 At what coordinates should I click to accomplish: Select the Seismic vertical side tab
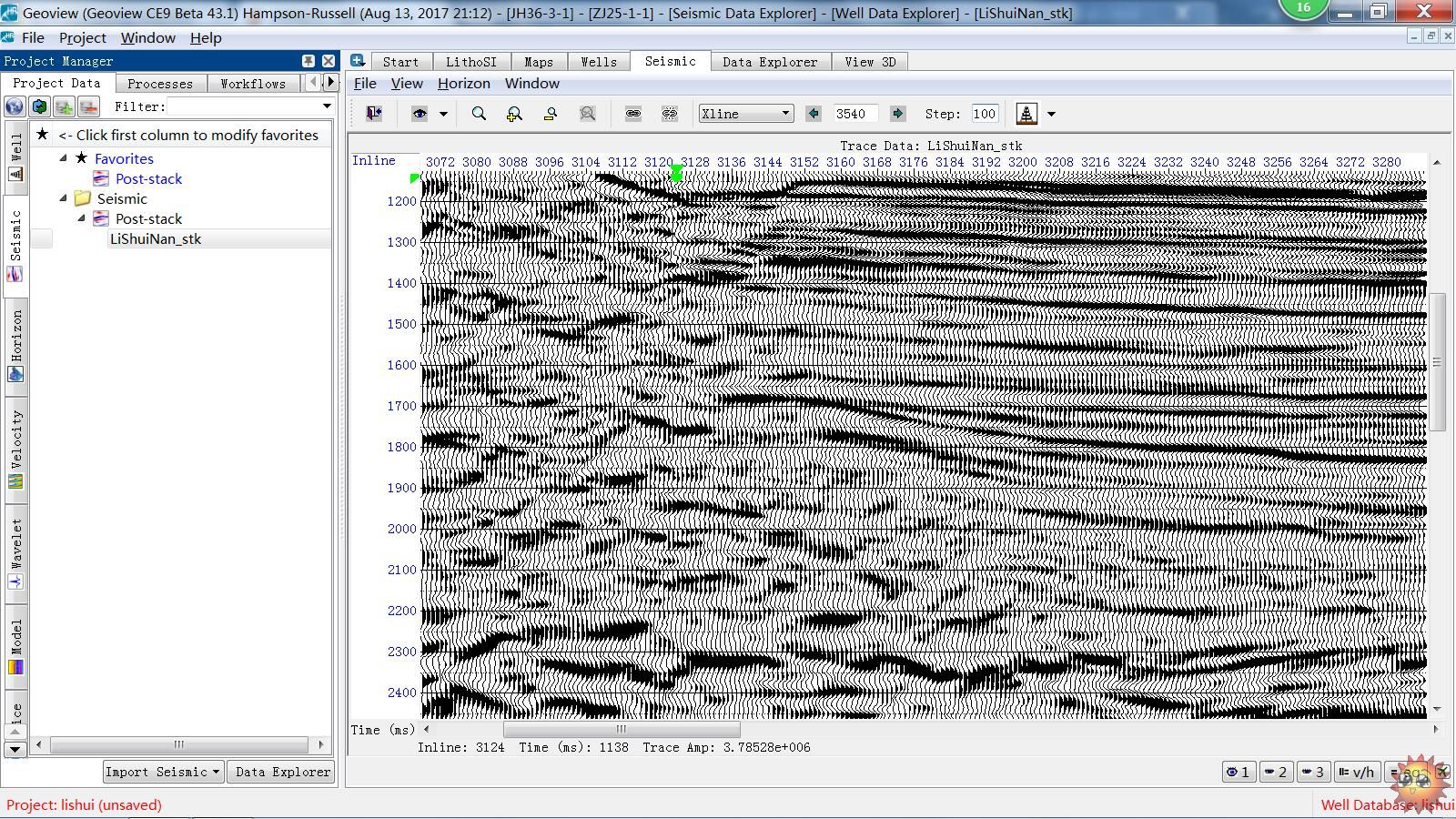click(x=15, y=246)
